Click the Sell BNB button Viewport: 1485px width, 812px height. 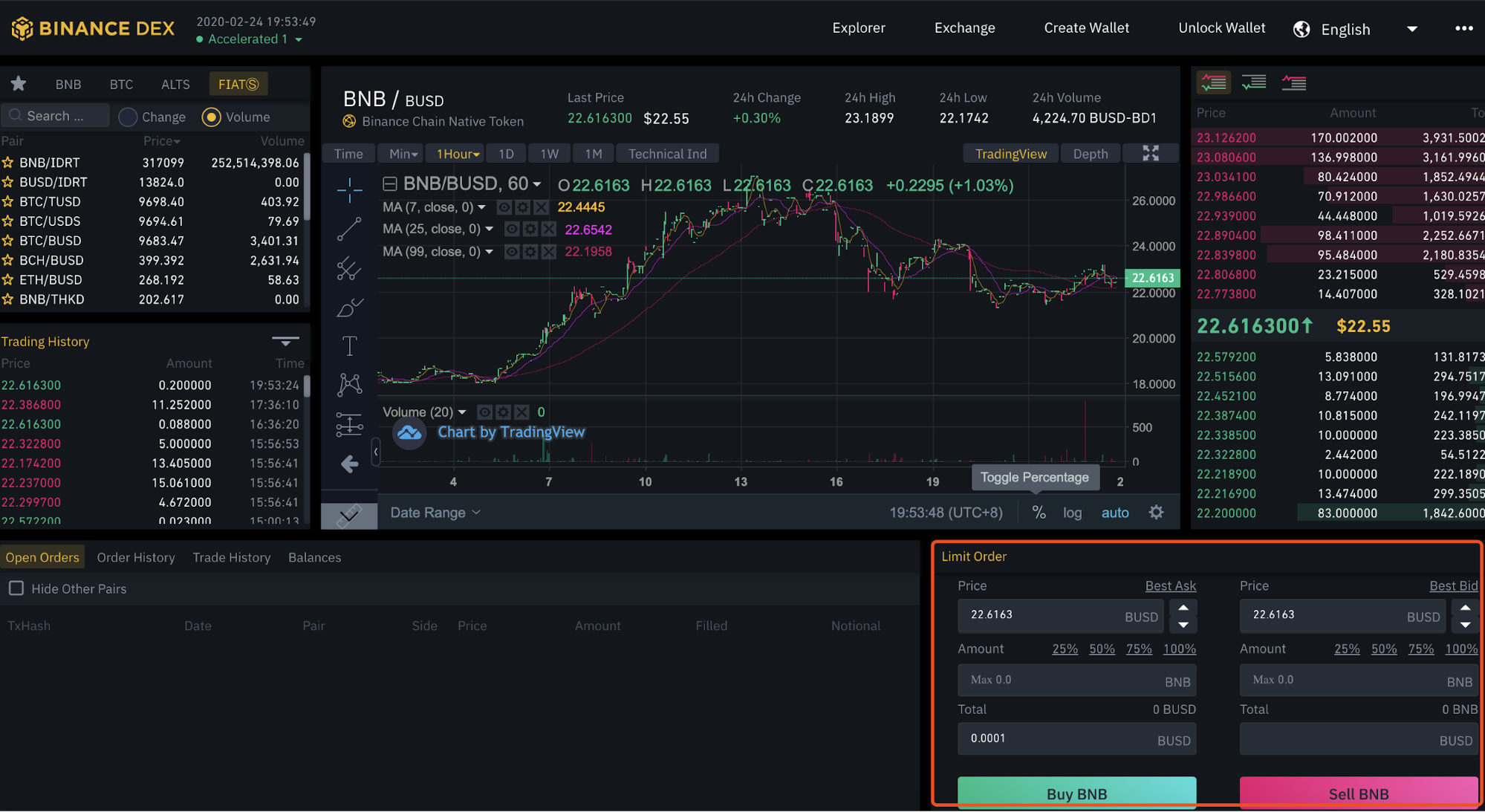pyautogui.click(x=1359, y=793)
